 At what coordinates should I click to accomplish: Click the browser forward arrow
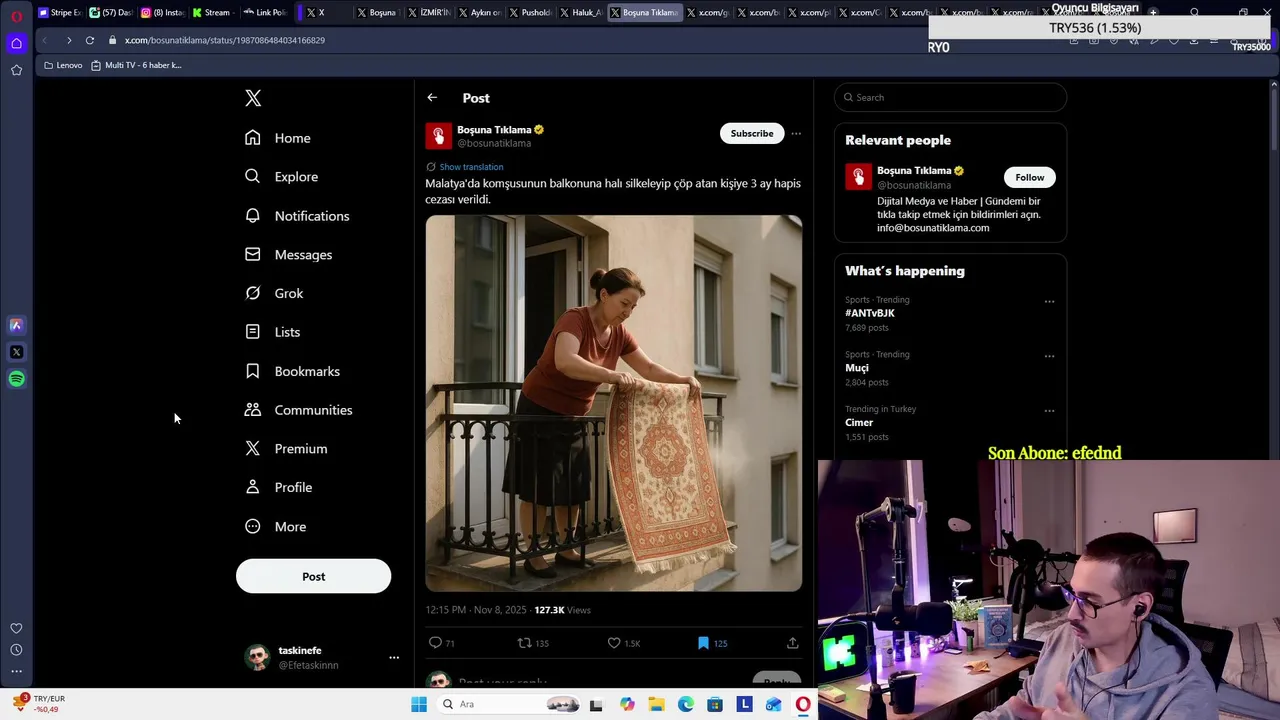[x=69, y=40]
